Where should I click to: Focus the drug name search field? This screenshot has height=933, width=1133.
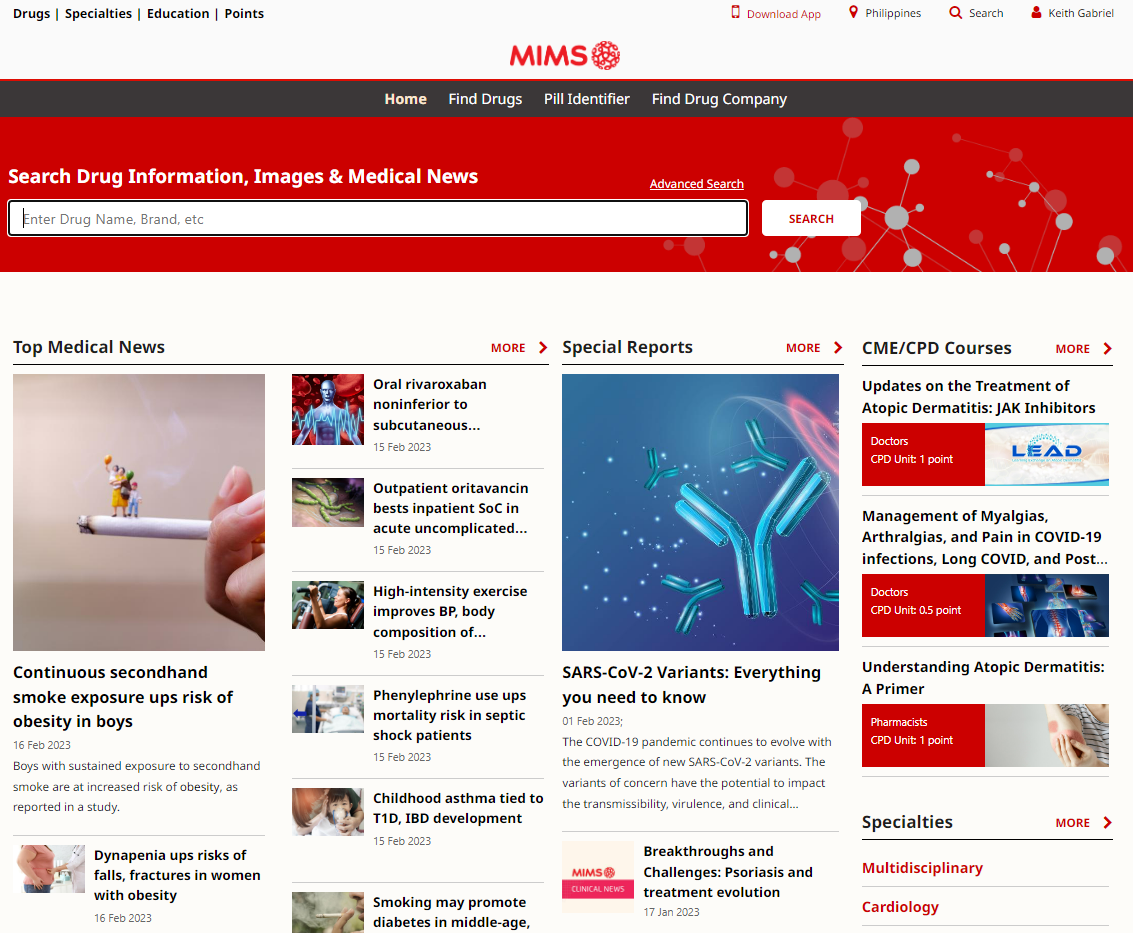tap(378, 219)
